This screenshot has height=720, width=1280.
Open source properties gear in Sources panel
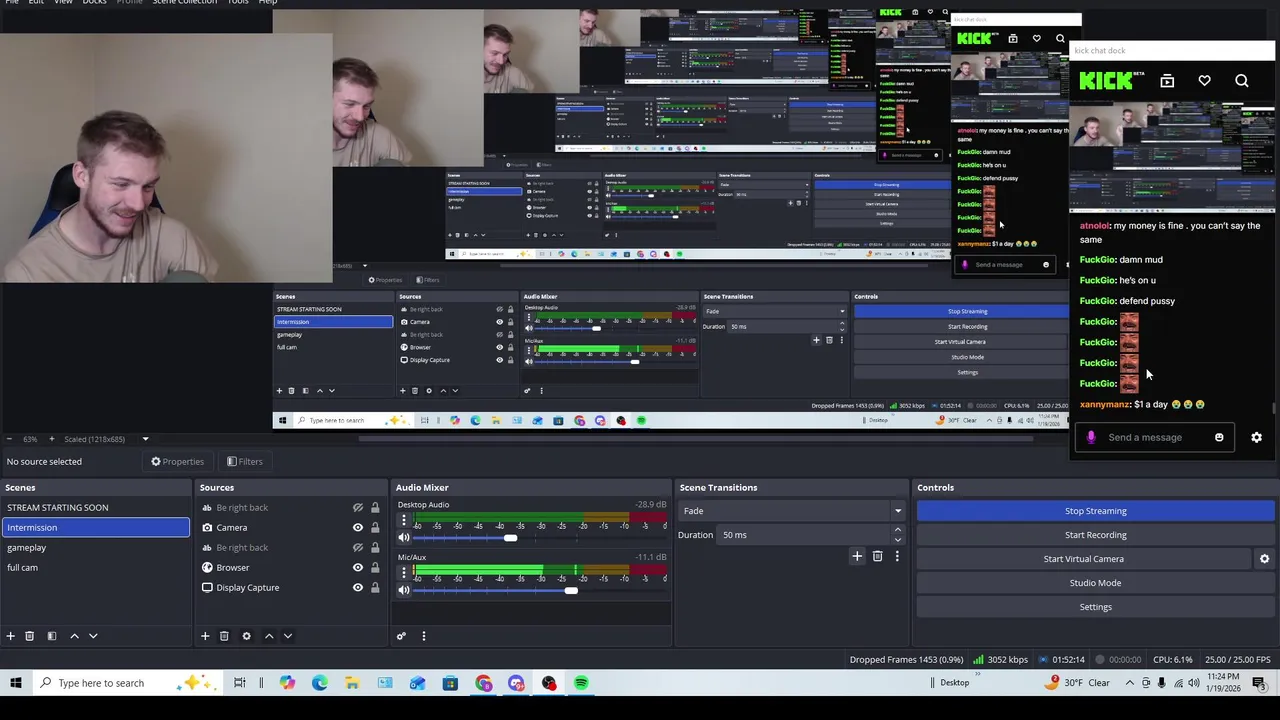tap(246, 636)
